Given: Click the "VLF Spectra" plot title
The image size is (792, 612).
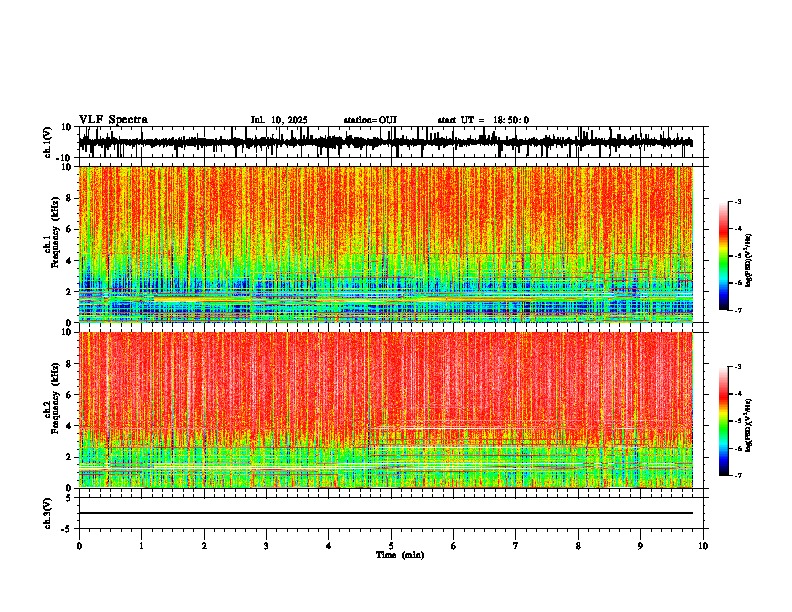Looking at the screenshot, I should [113, 120].
